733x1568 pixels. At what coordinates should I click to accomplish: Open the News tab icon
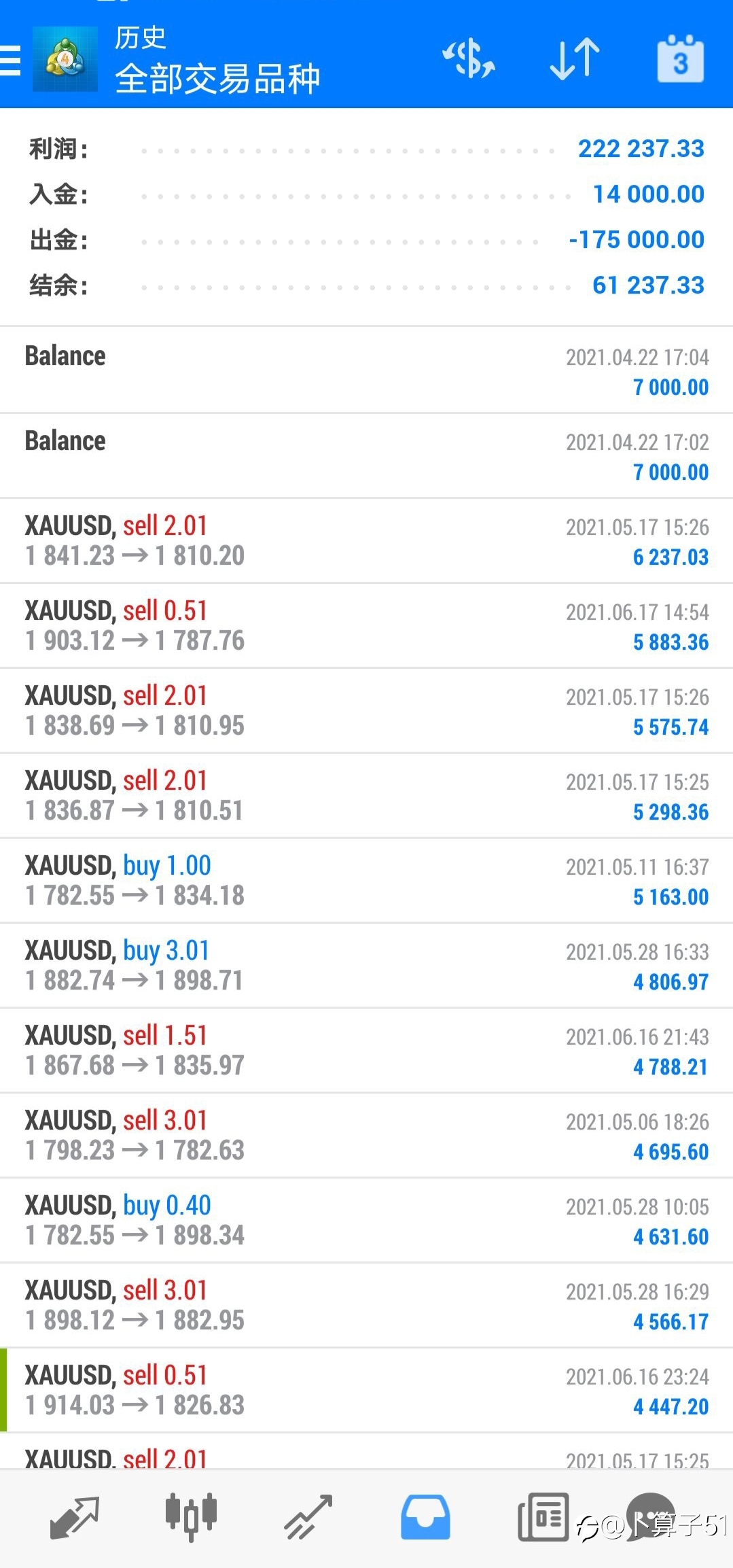pos(543,1517)
